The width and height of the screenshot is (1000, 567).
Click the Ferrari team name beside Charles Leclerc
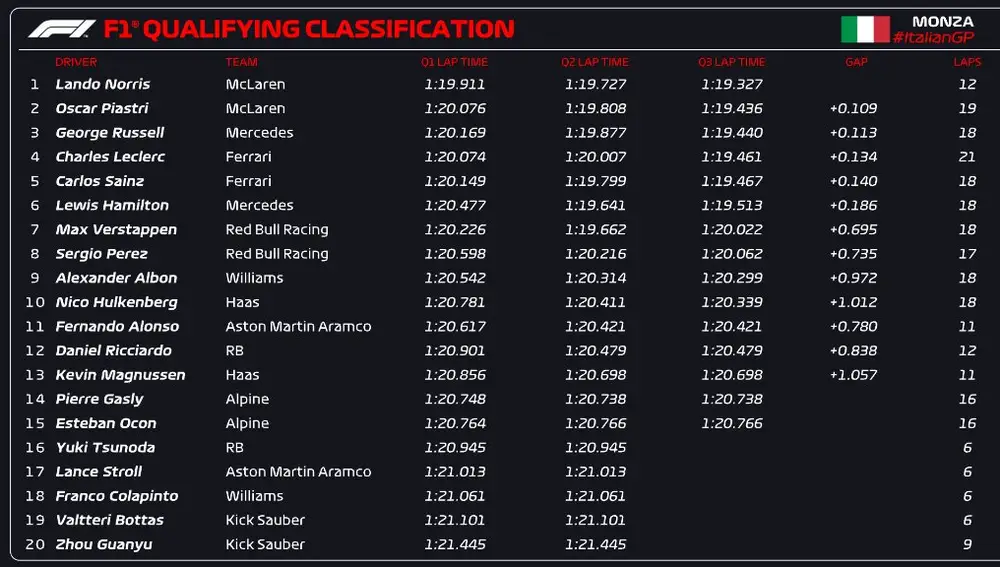pos(248,157)
